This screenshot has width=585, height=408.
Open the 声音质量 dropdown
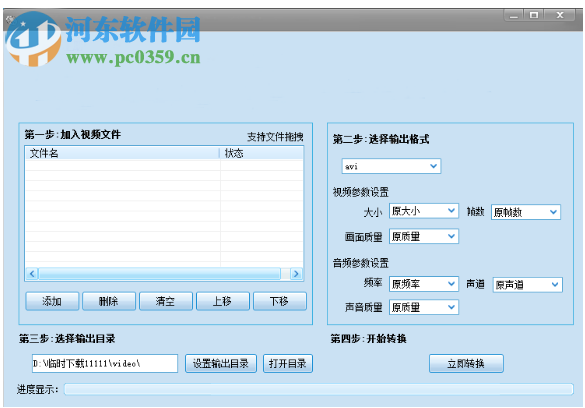423,307
